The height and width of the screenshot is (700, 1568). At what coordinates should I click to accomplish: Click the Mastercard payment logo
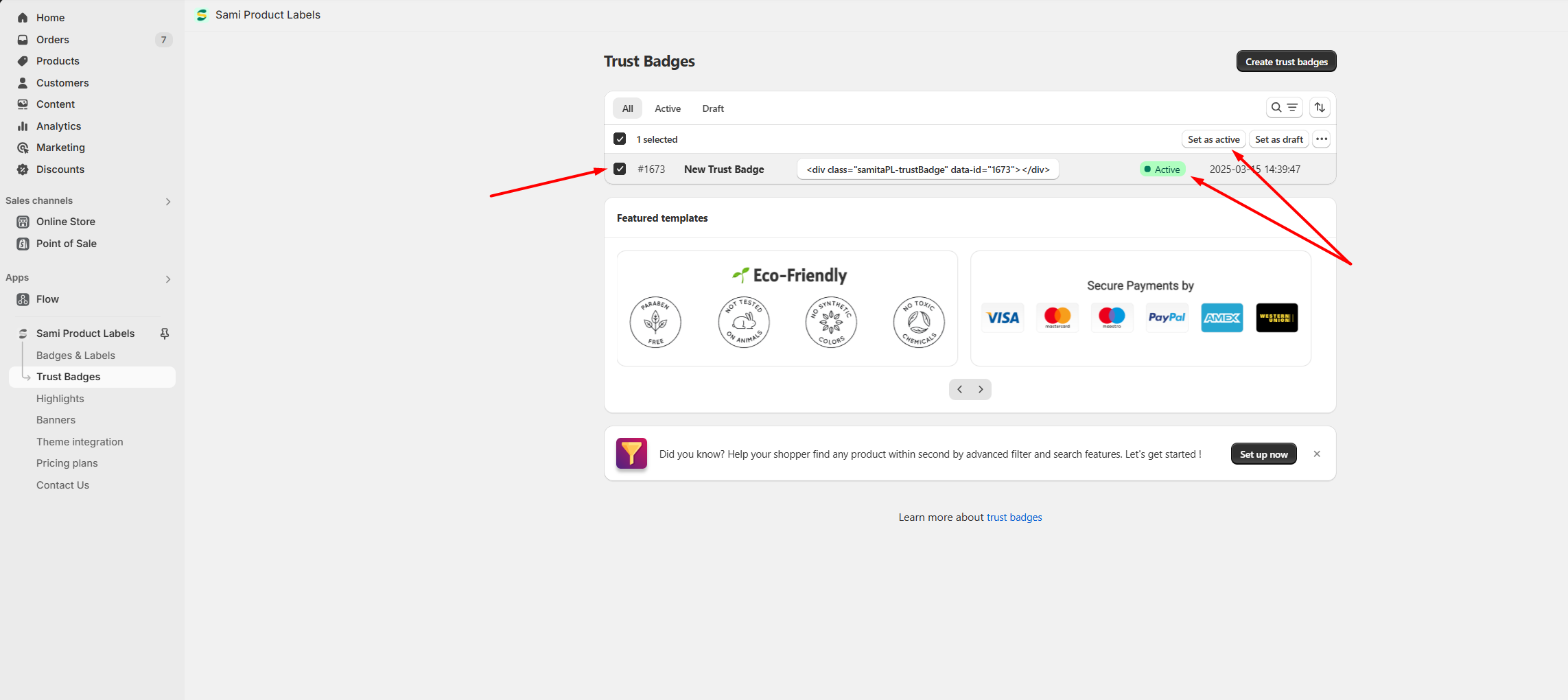click(1057, 318)
